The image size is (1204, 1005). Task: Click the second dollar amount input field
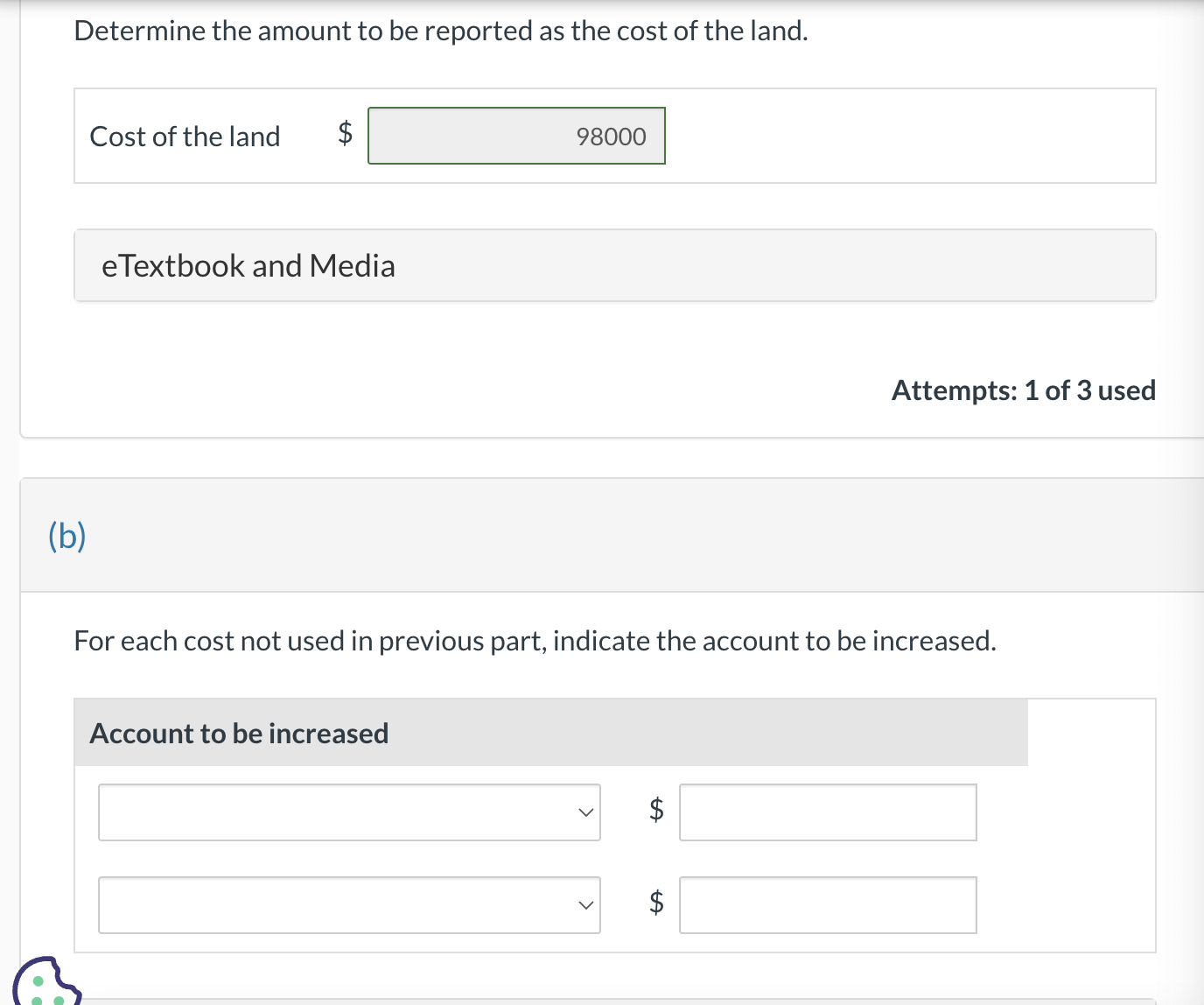[828, 904]
